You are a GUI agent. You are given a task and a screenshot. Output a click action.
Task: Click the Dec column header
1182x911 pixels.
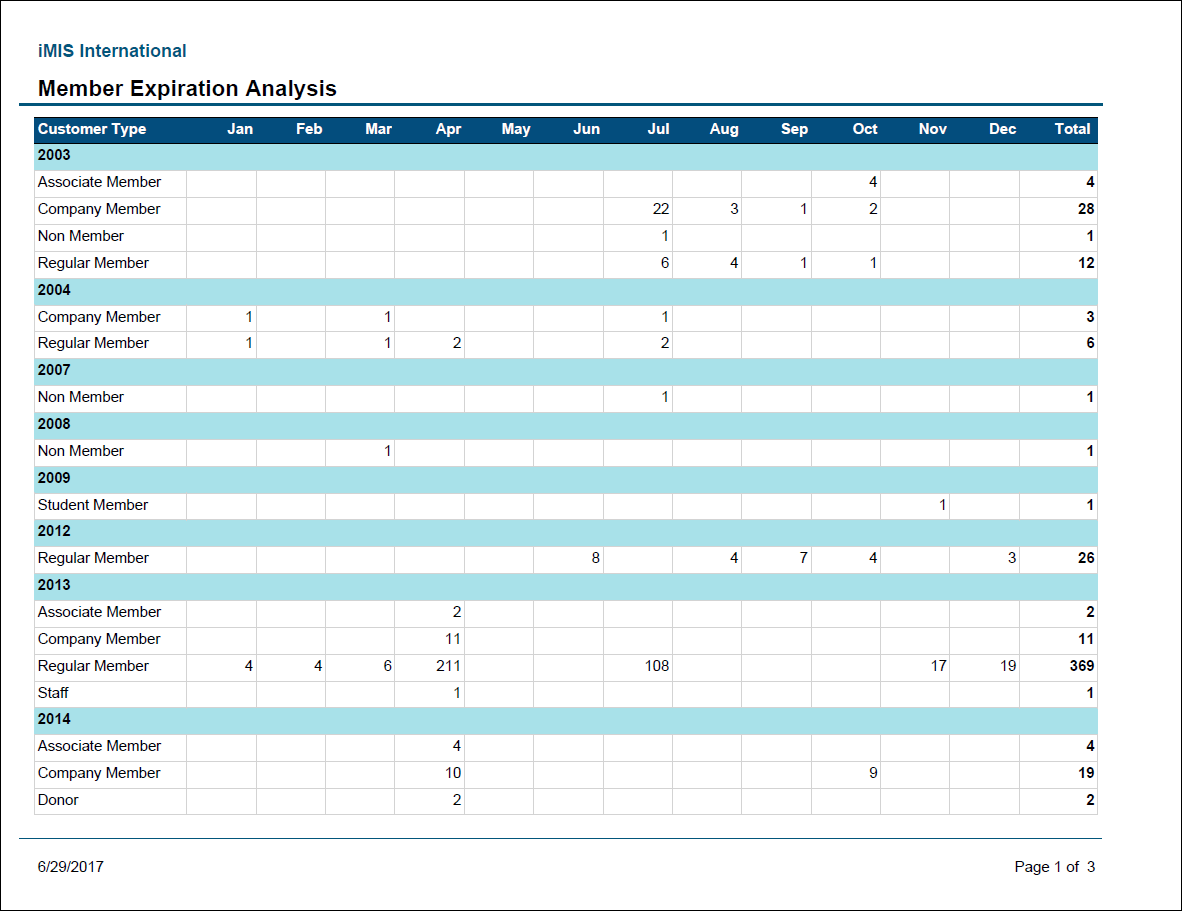[1002, 129]
